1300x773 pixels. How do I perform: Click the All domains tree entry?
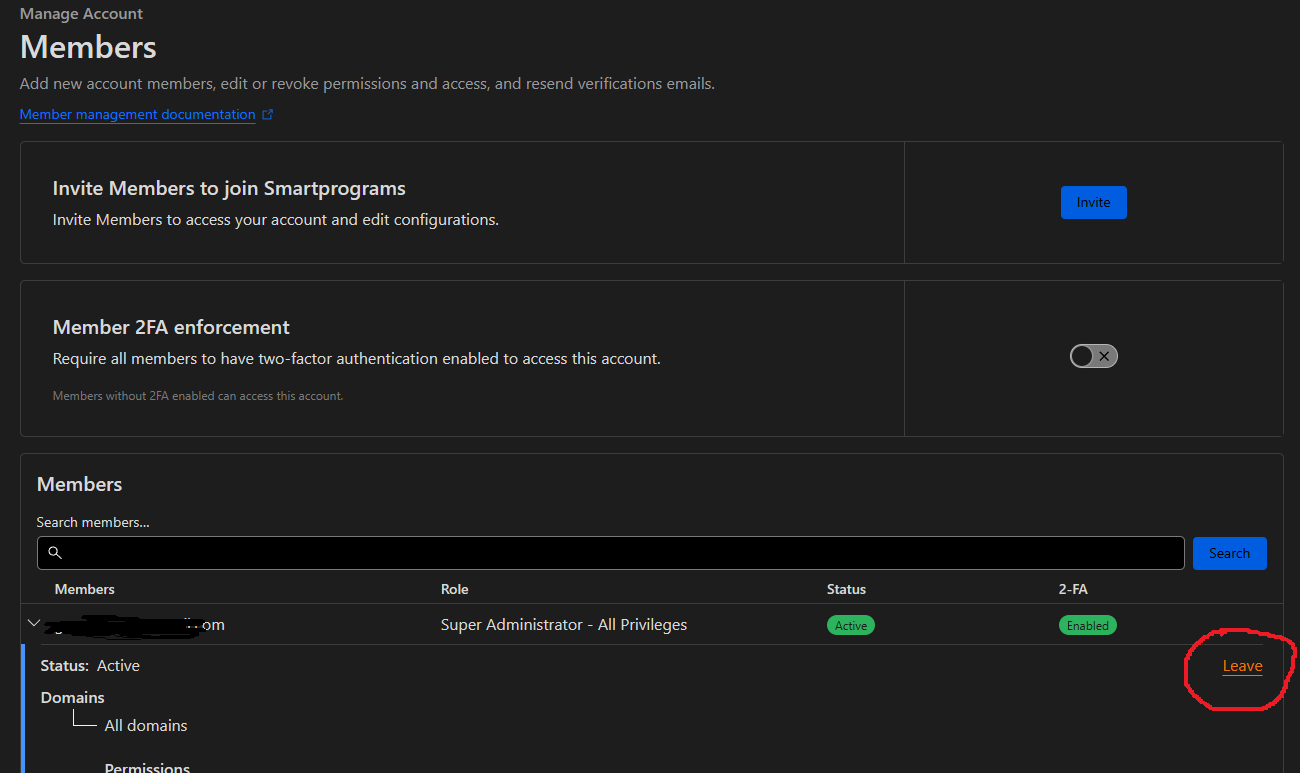coord(146,726)
